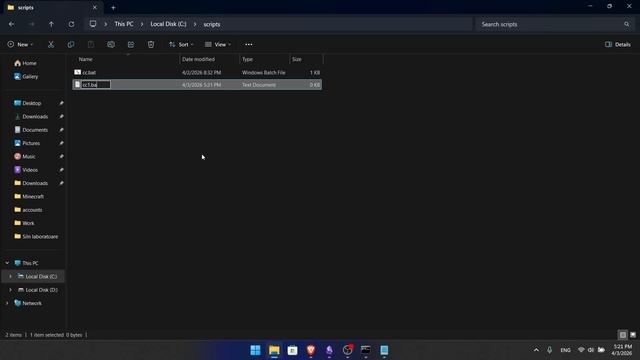640x360 pixels.
Task: Click the ENG language indicator
Action: [565, 350]
